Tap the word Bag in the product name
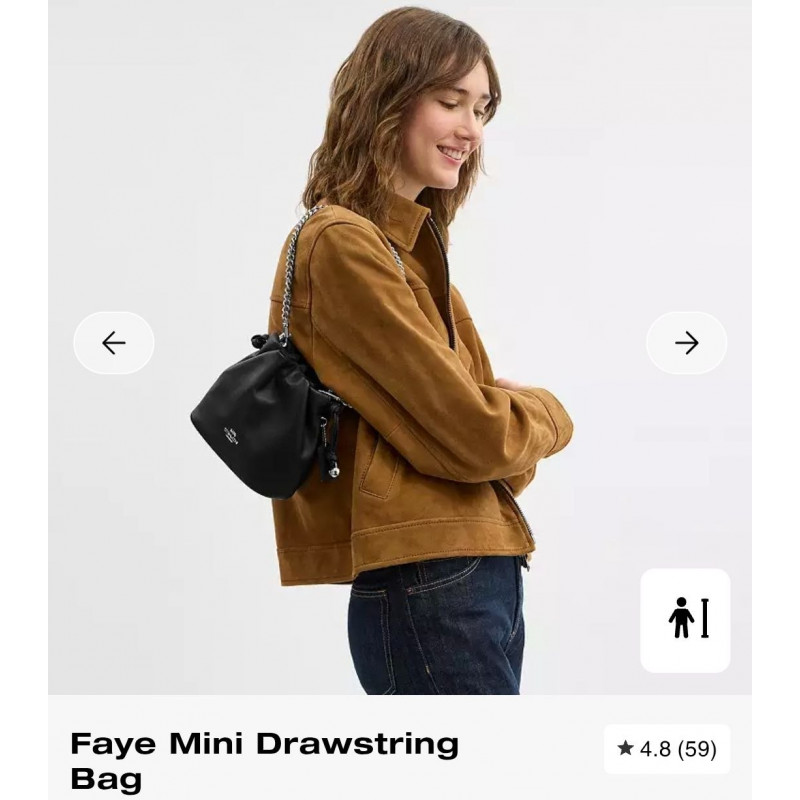Viewport: 800px width, 800px height. pyautogui.click(x=106, y=779)
